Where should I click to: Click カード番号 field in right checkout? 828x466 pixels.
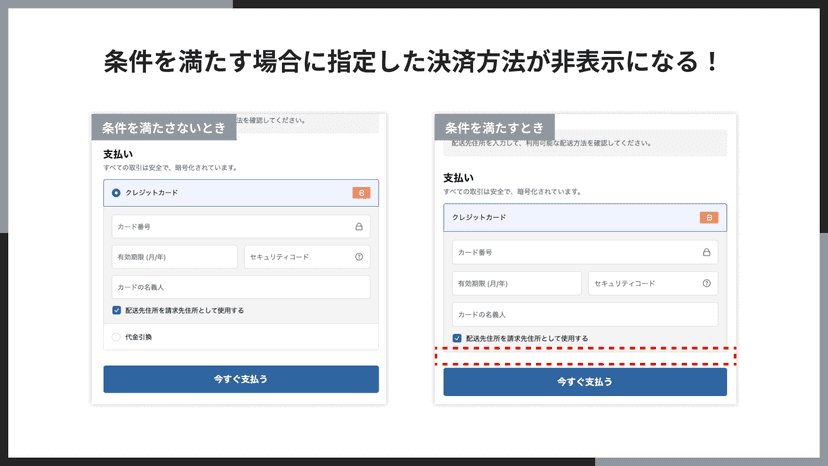pyautogui.click(x=585, y=253)
